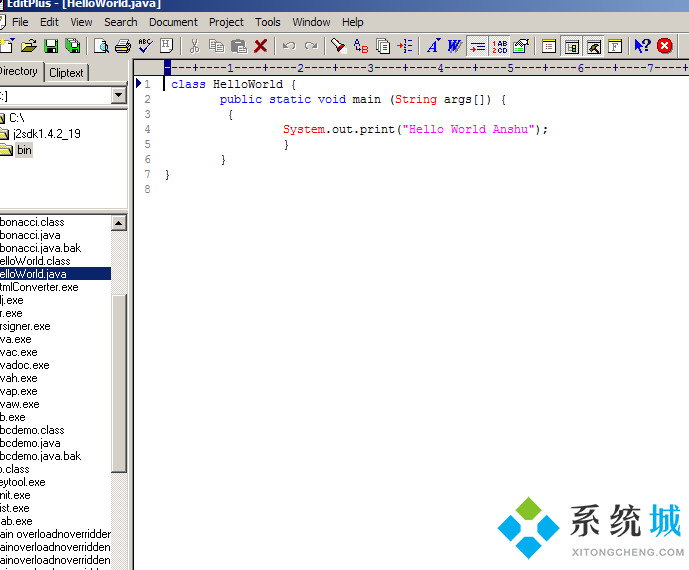Open Preferences checklist icon
Image resolution: width=689 pixels, height=570 pixels.
pyautogui.click(x=521, y=46)
